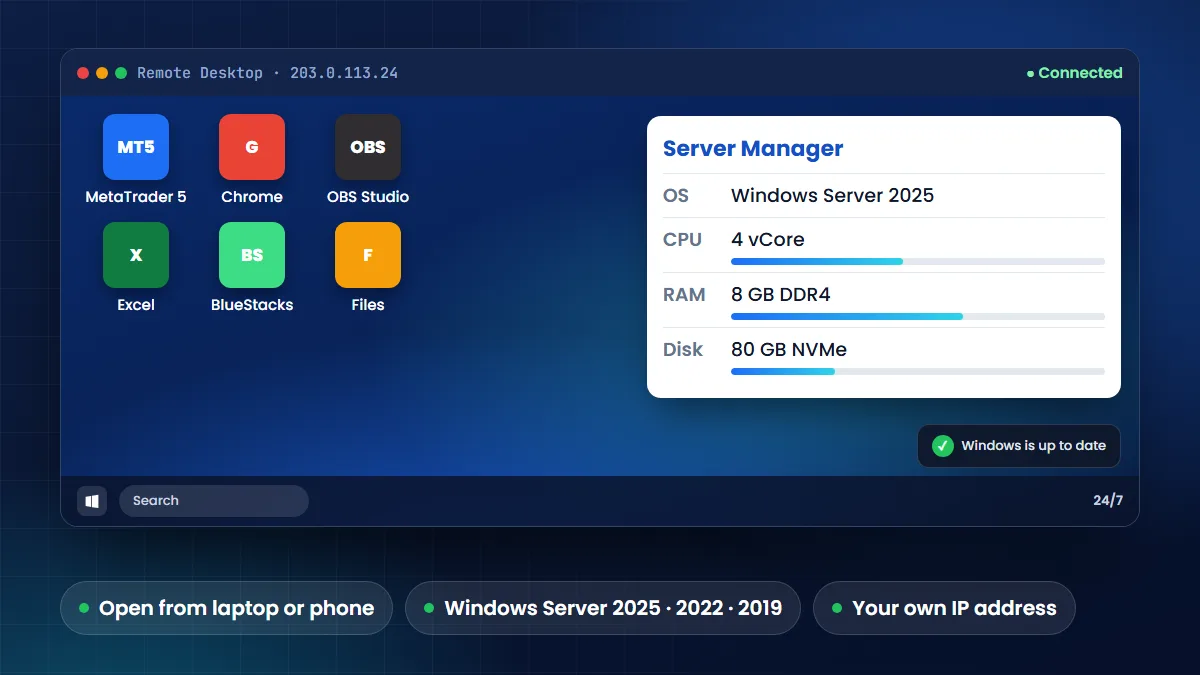1200x675 pixels.
Task: Click the RAM usage bar
Action: point(918,316)
